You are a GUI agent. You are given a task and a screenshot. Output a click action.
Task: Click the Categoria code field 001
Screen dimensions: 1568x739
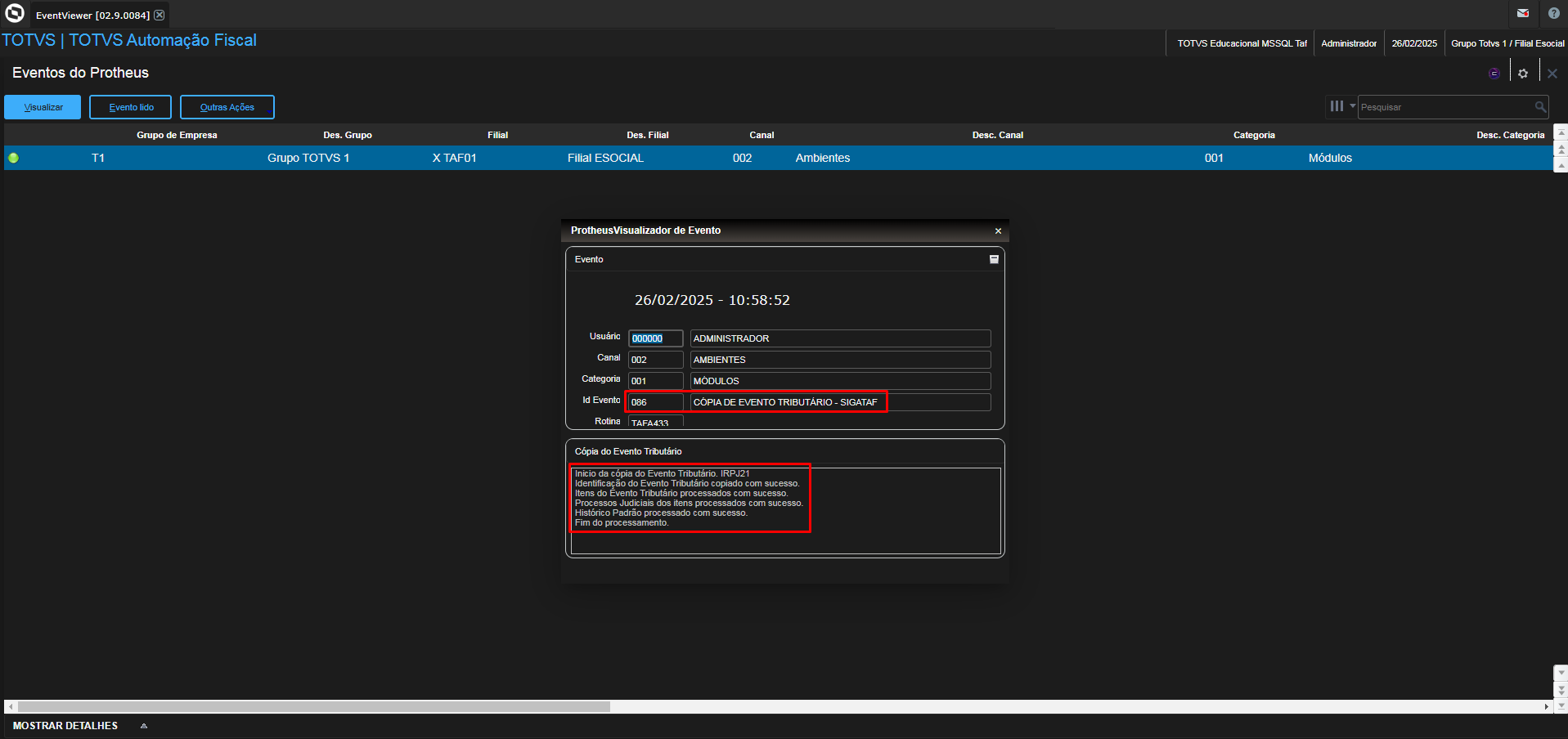(x=655, y=381)
